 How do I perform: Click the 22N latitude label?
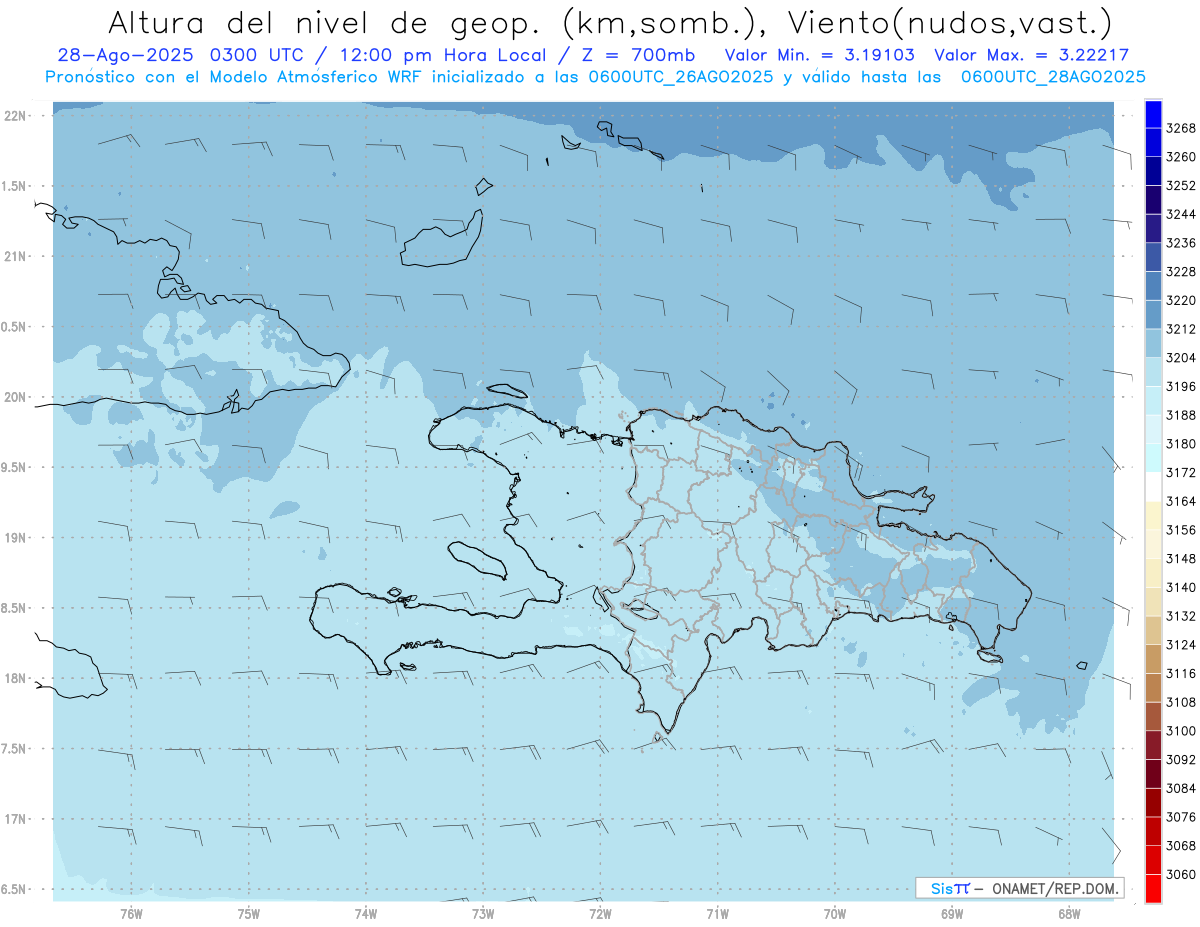[x=16, y=116]
